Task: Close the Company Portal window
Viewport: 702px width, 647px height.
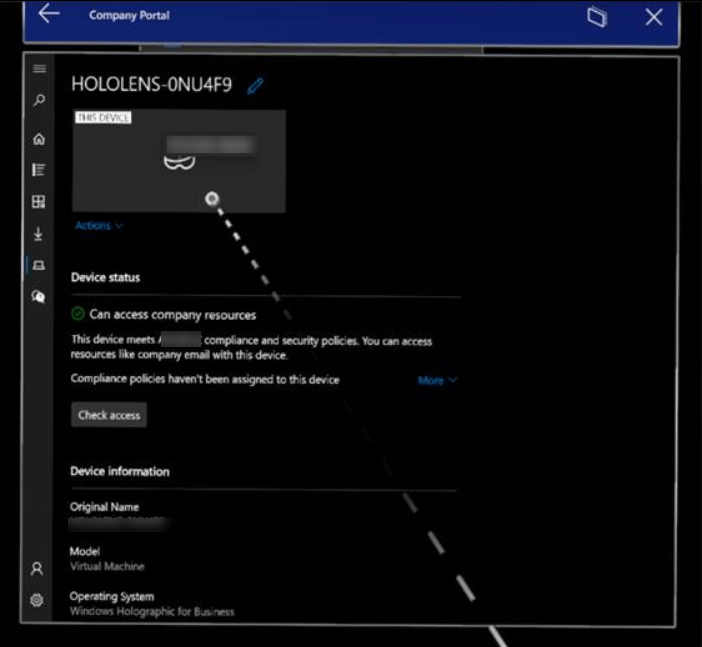Action: [x=654, y=17]
